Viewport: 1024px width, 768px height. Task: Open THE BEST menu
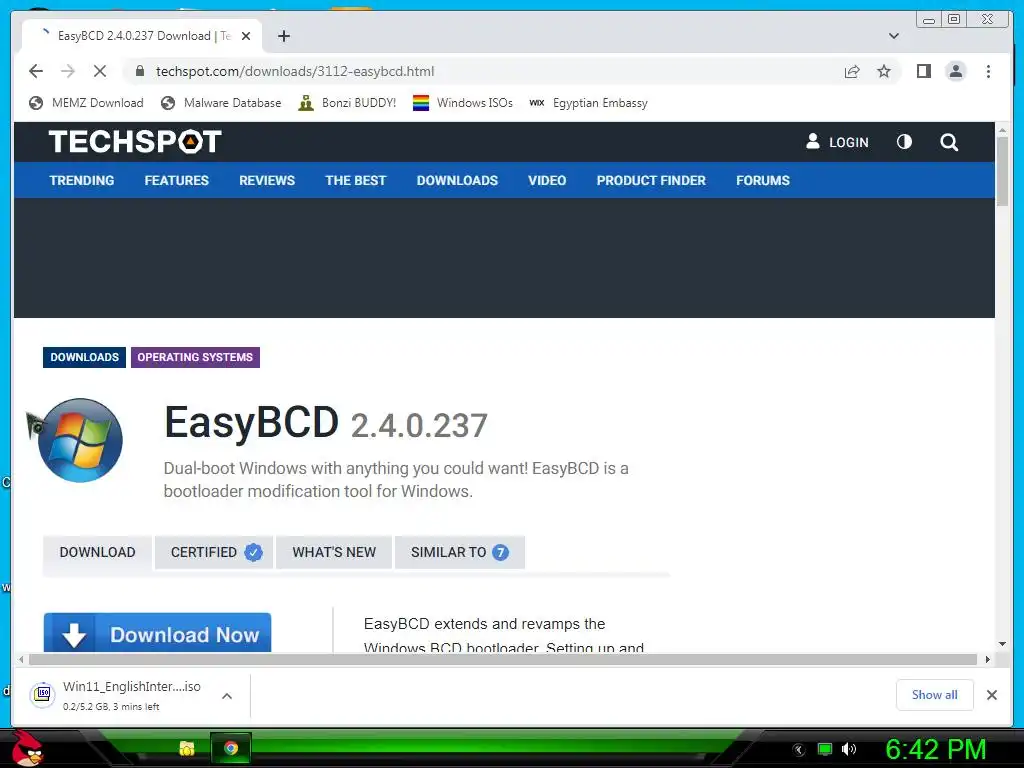click(x=356, y=180)
